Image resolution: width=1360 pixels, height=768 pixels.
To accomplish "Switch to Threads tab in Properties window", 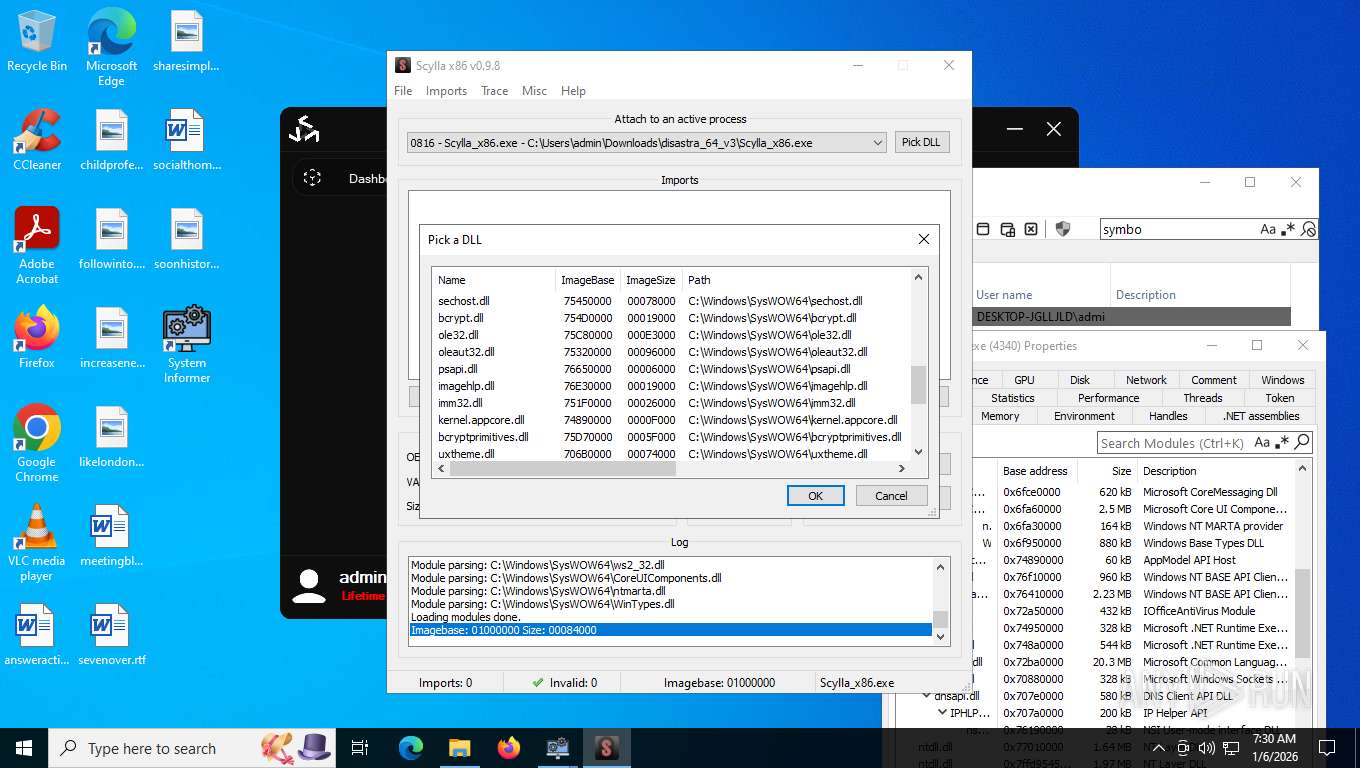I will click(1203, 398).
